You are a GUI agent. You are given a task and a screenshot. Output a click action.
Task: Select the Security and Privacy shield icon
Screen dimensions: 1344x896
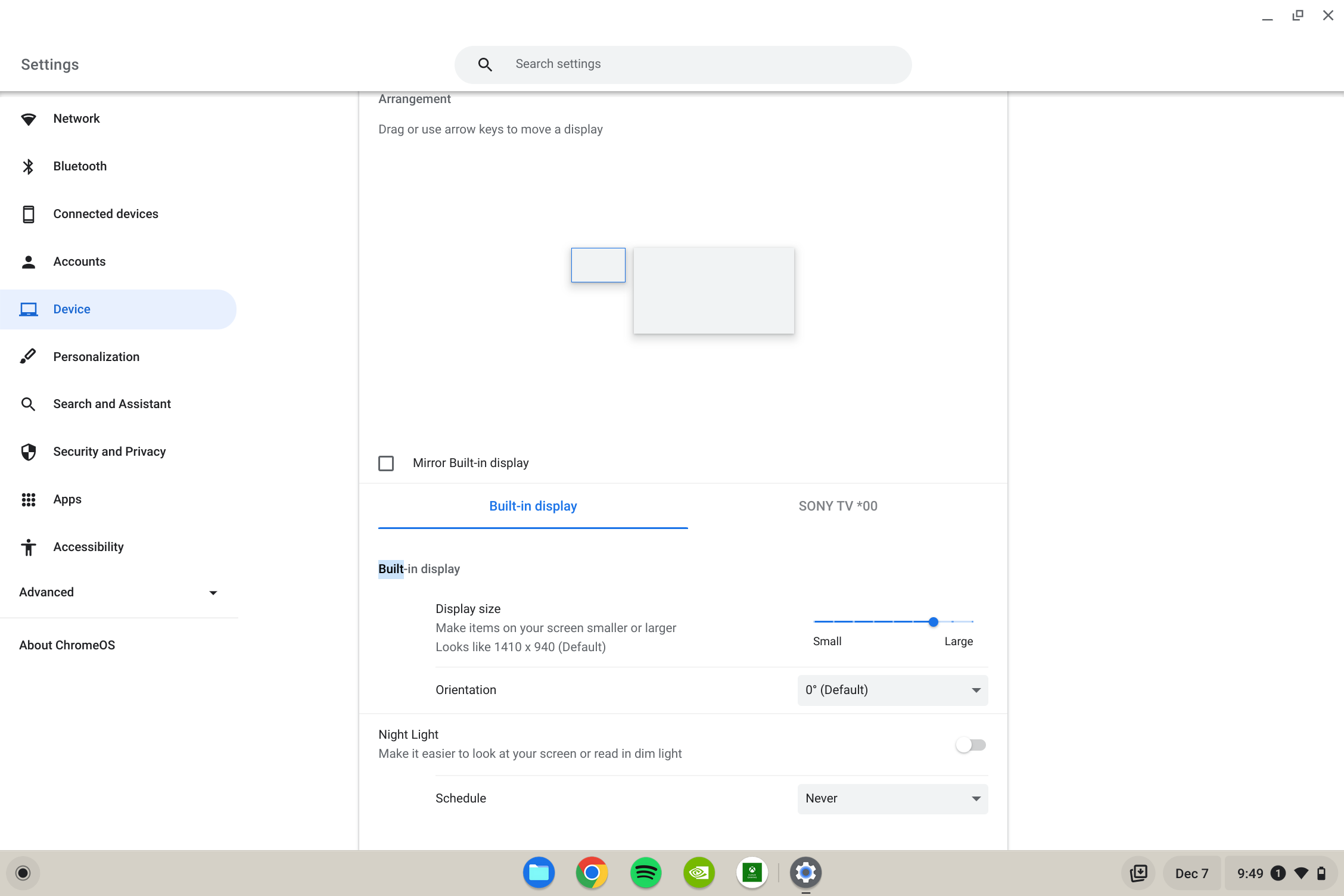pyautogui.click(x=28, y=452)
